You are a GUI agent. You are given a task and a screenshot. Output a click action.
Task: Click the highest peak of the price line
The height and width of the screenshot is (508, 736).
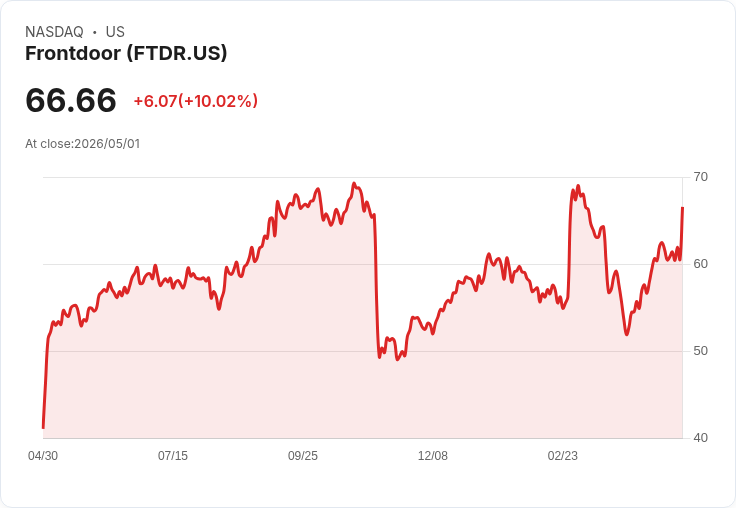(x=354, y=184)
